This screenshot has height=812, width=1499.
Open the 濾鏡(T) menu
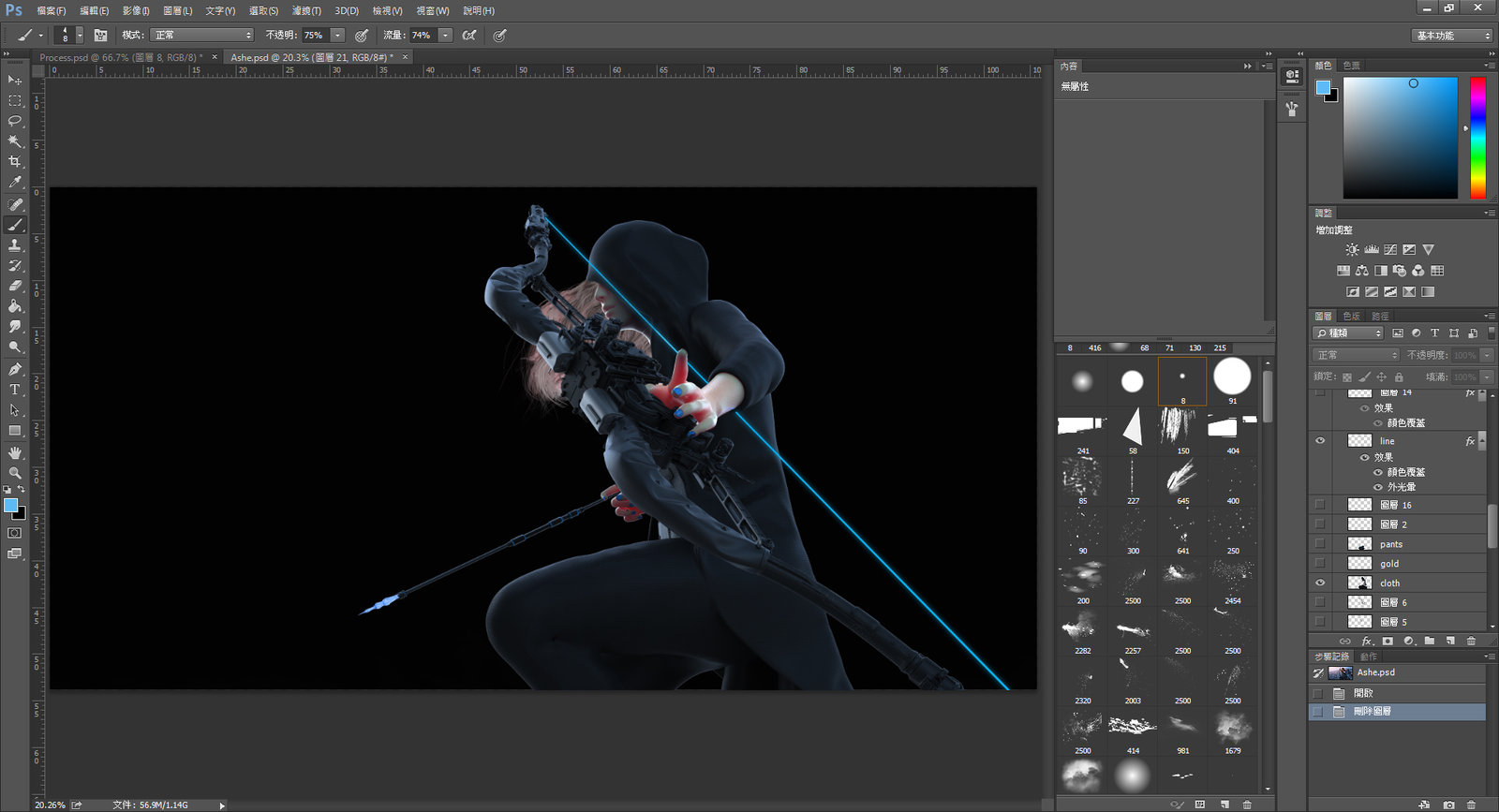pyautogui.click(x=306, y=10)
